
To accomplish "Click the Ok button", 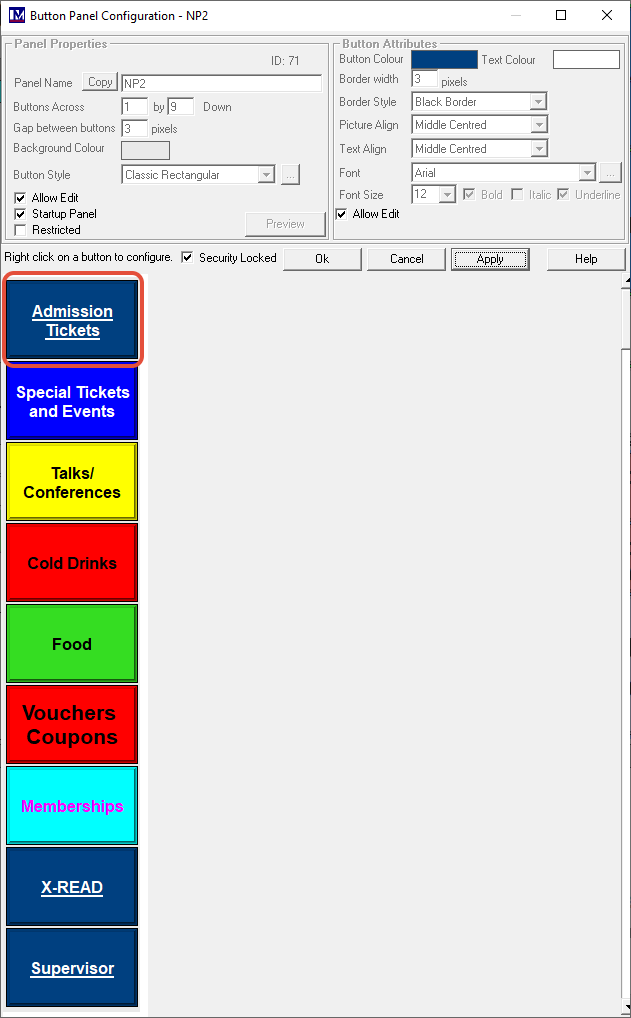I will [x=322, y=259].
